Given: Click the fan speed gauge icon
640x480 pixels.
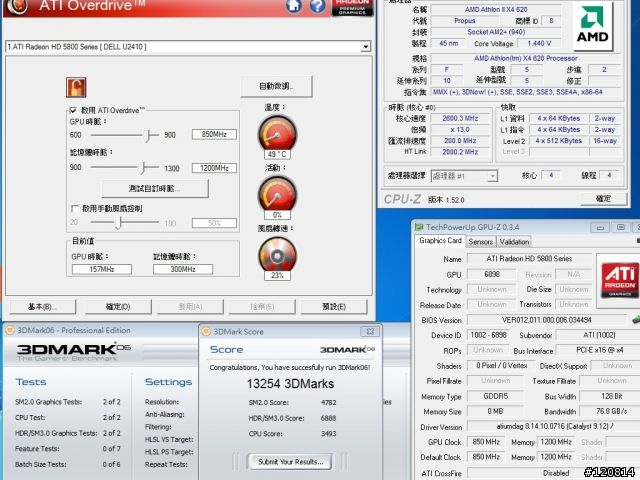Looking at the screenshot, I should pyautogui.click(x=277, y=254).
